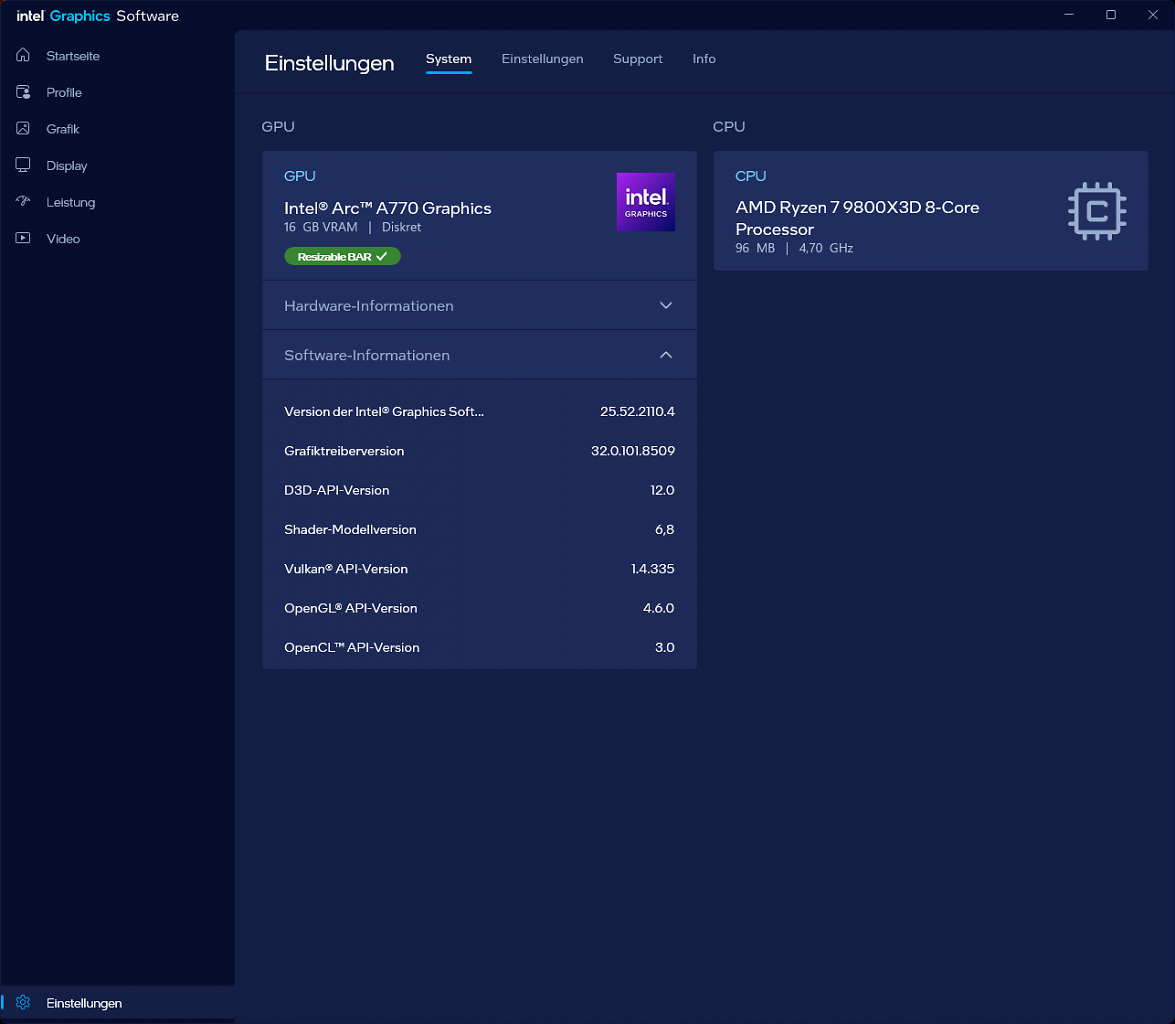Click the Intel Arc A770 Graphics name
This screenshot has width=1175, height=1024.
(x=387, y=208)
